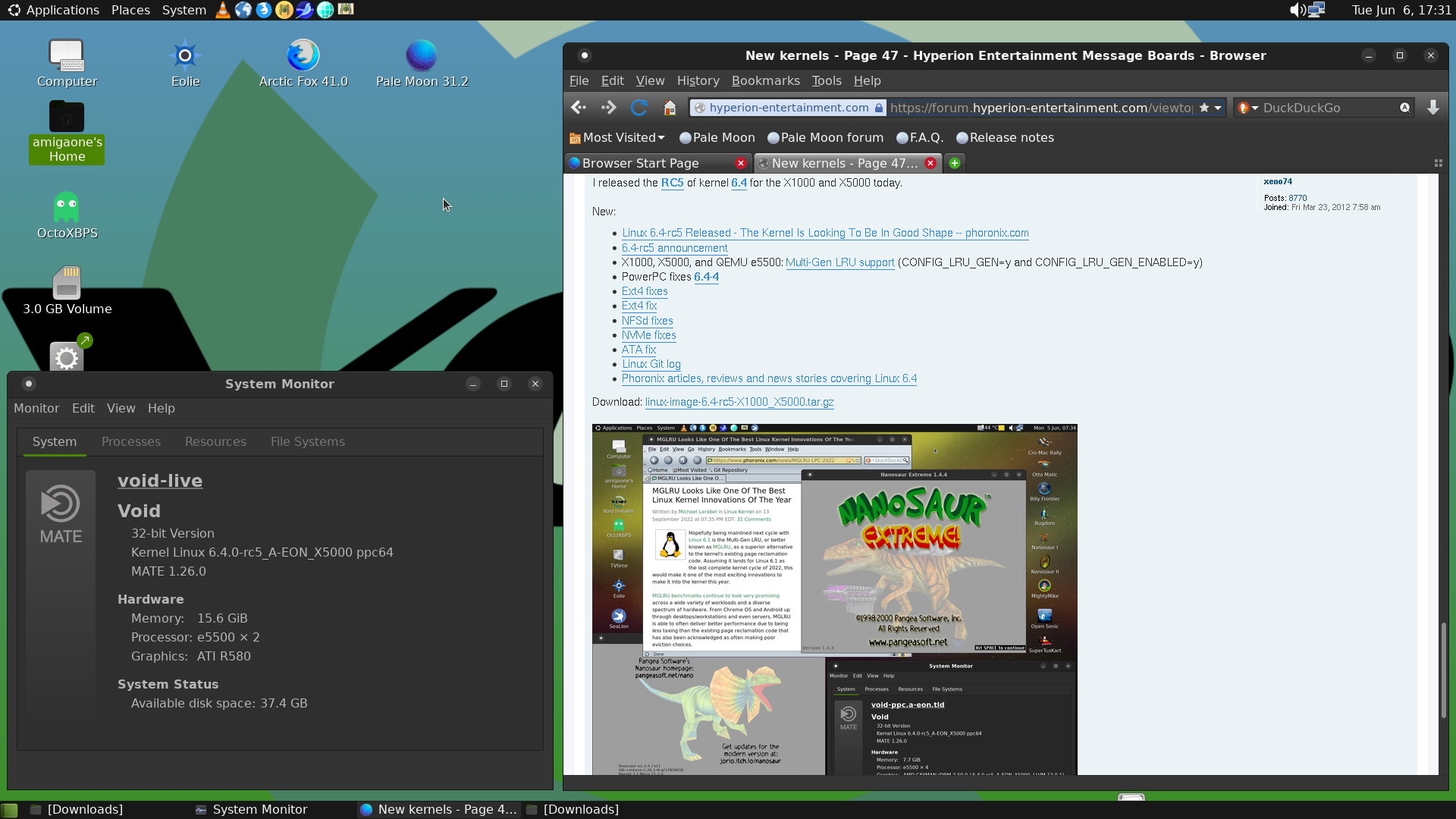Open amigaone's Home folder icon
This screenshot has width=1456, height=819.
coord(67,132)
